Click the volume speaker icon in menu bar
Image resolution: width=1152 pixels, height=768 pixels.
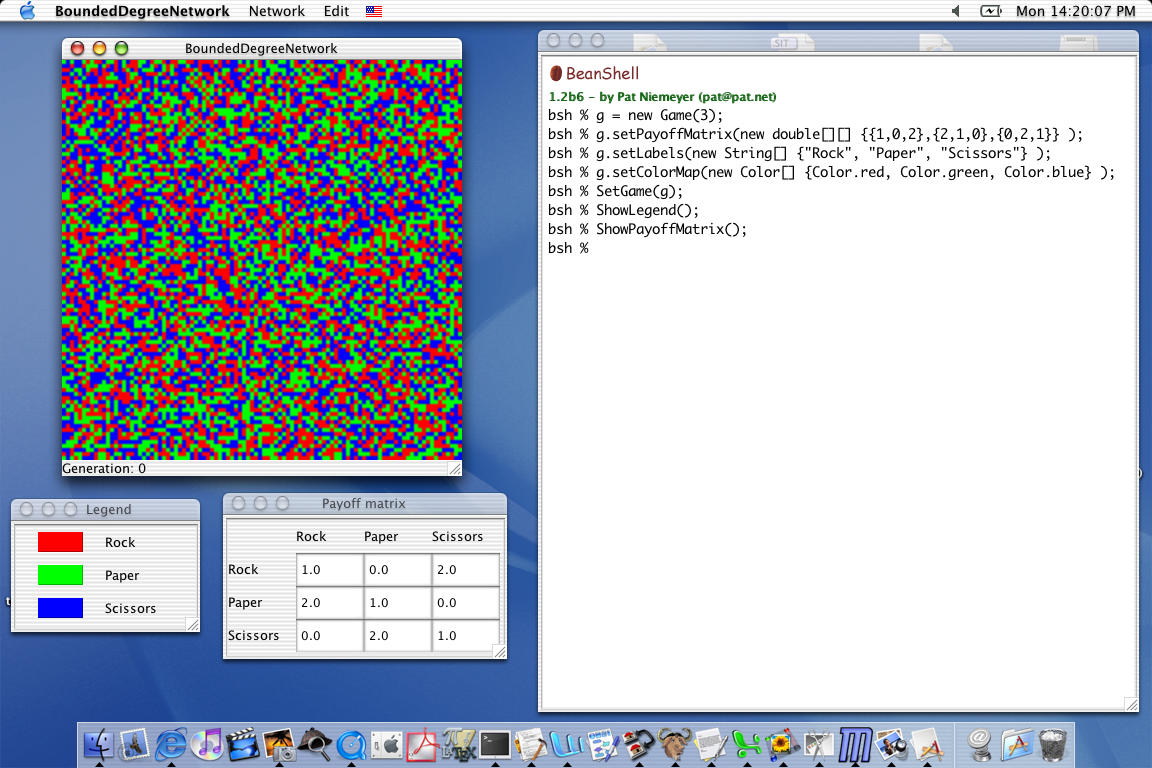(x=956, y=11)
